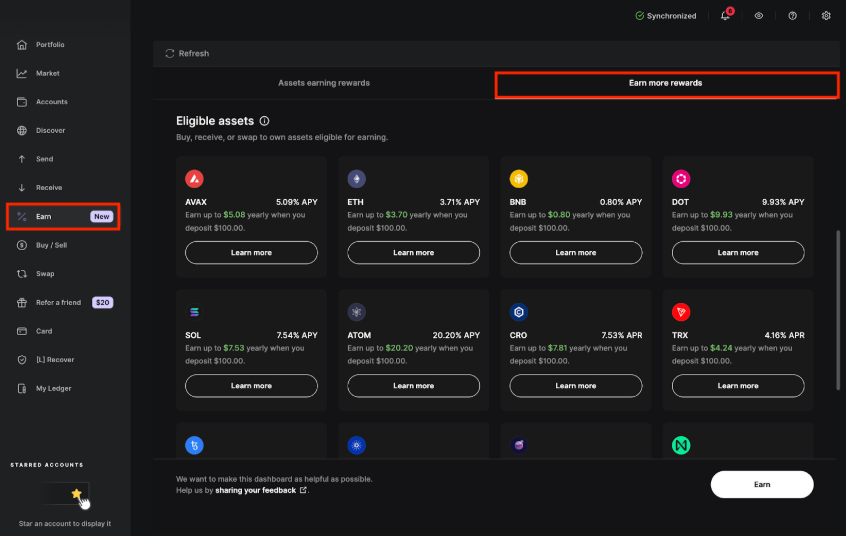Click the Refresh button
The image size is (846, 536).
point(187,53)
